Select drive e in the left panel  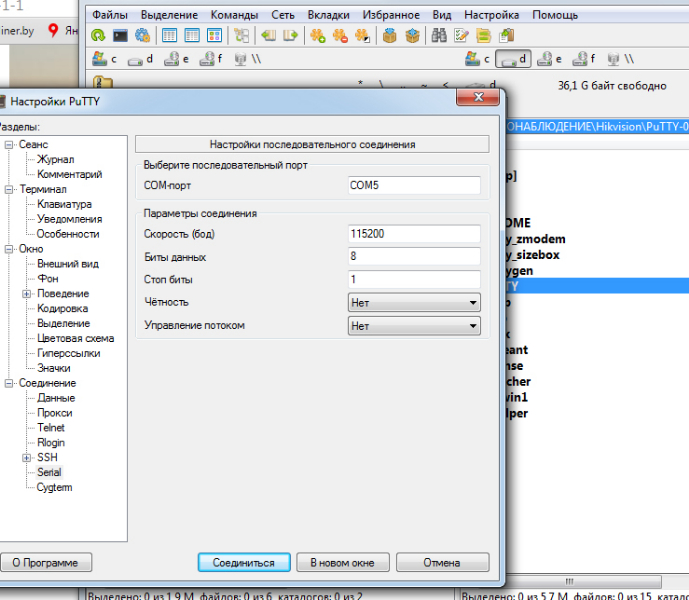[x=176, y=59]
